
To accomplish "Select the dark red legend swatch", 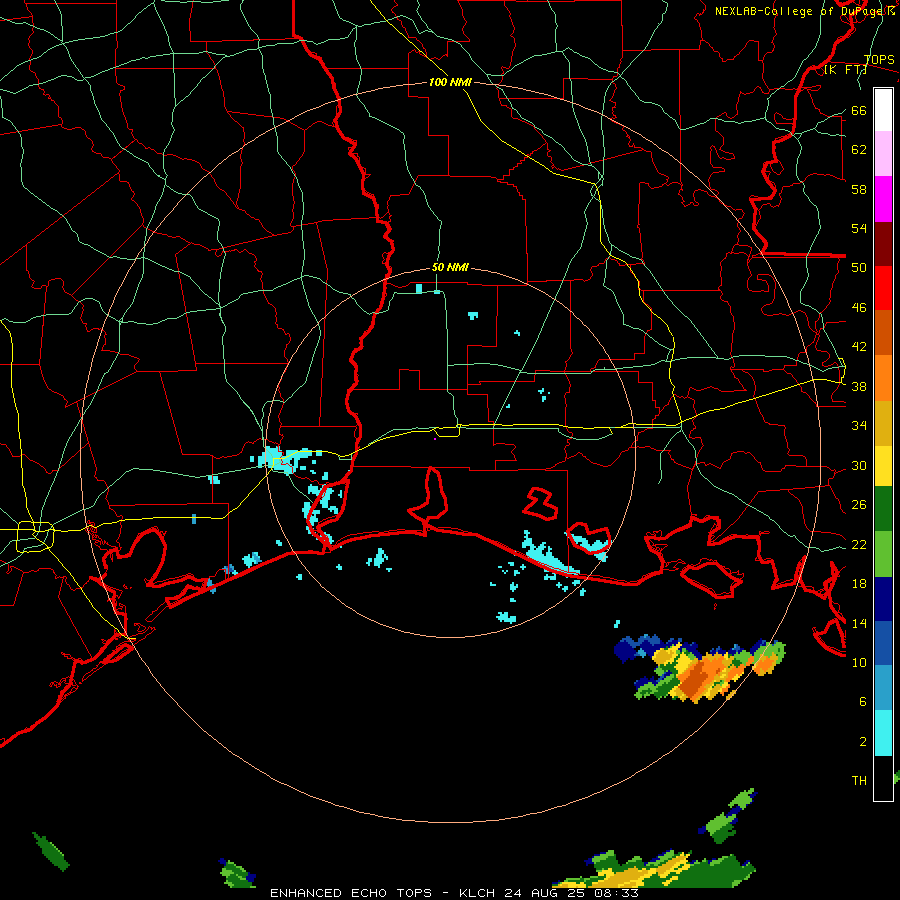I will click(883, 244).
